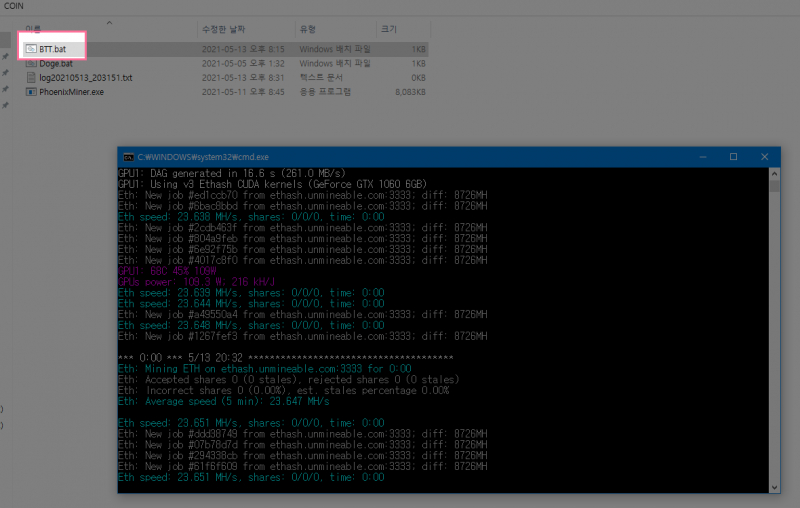Select the PhoenixMiner.exe application icon

(x=31, y=92)
